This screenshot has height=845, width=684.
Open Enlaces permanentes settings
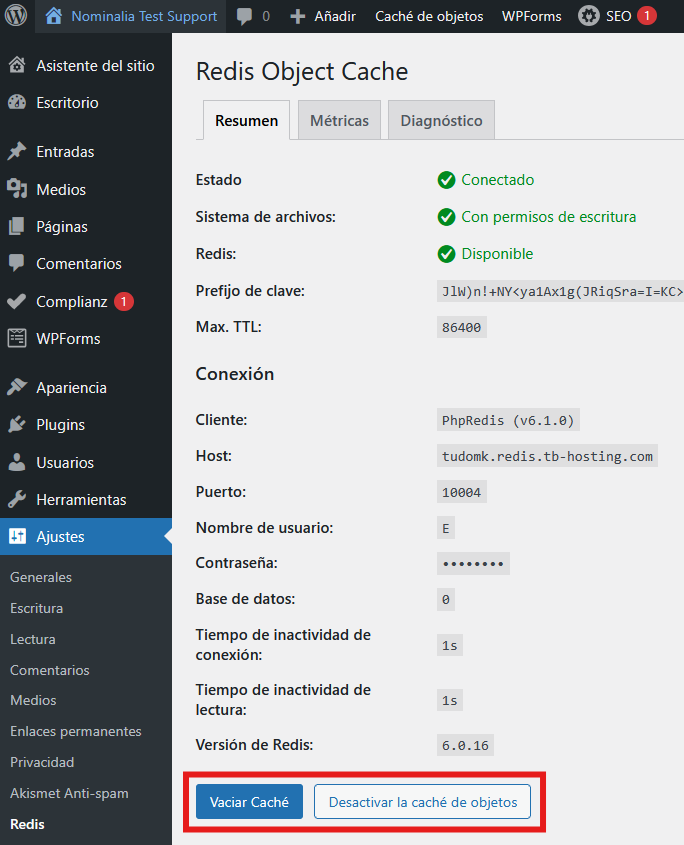click(x=76, y=731)
